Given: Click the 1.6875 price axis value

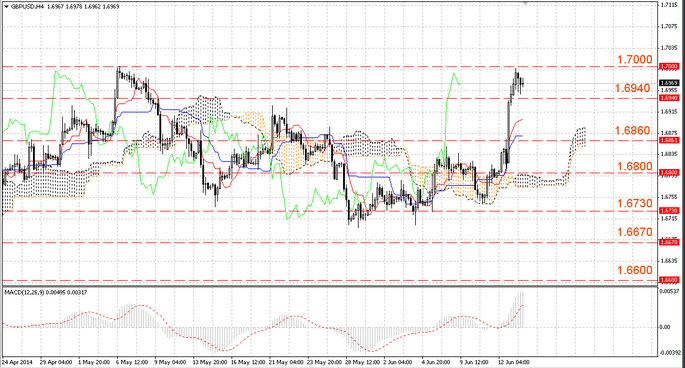Looking at the screenshot, I should pyautogui.click(x=669, y=133).
